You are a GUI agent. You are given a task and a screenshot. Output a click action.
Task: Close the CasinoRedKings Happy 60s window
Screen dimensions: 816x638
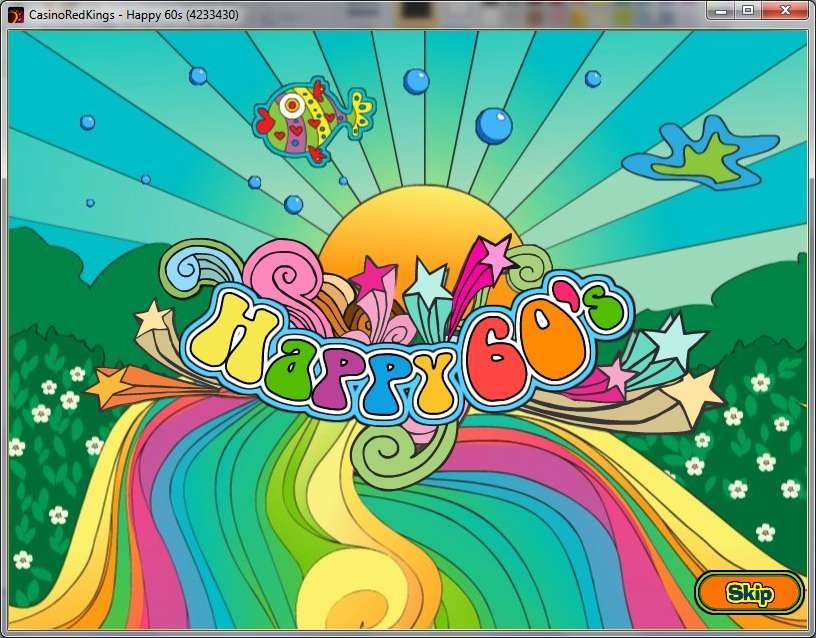[x=785, y=10]
